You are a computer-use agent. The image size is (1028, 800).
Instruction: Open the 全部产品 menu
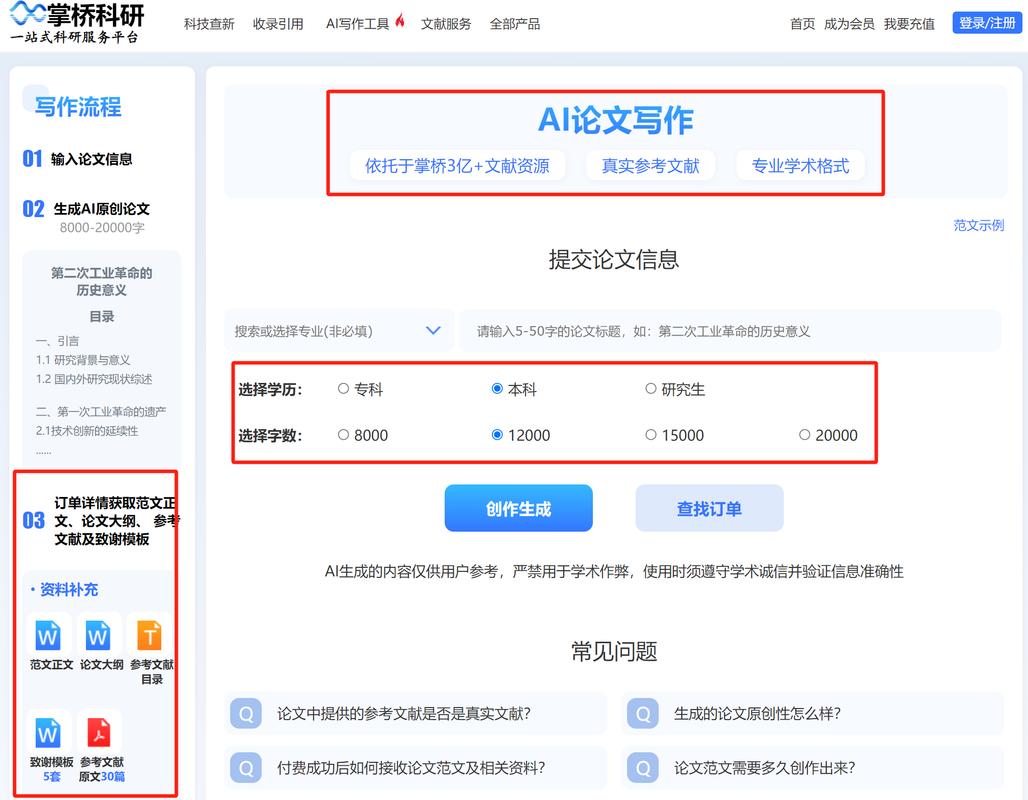pos(514,22)
